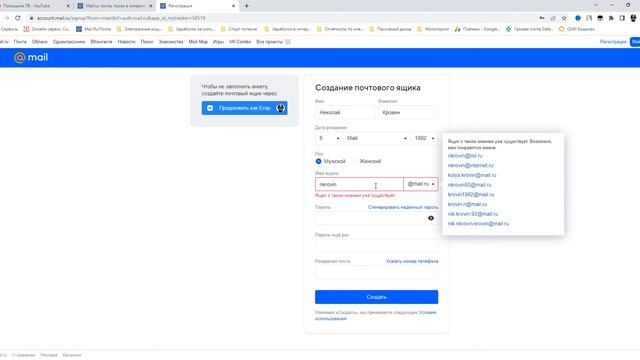Click the lock icon in address bar
The image size is (640, 360).
[31, 18]
